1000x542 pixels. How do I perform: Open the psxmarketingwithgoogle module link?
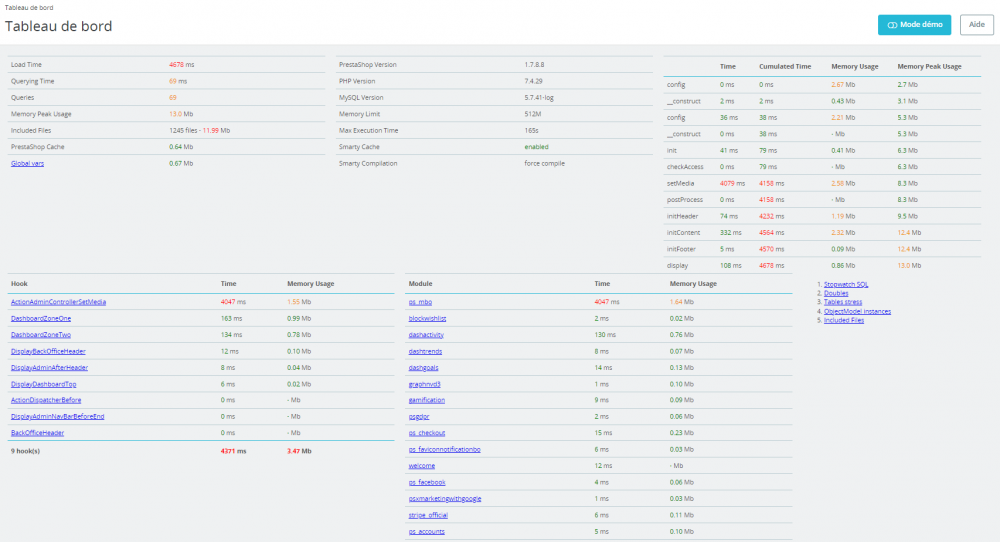pyautogui.click(x=445, y=499)
